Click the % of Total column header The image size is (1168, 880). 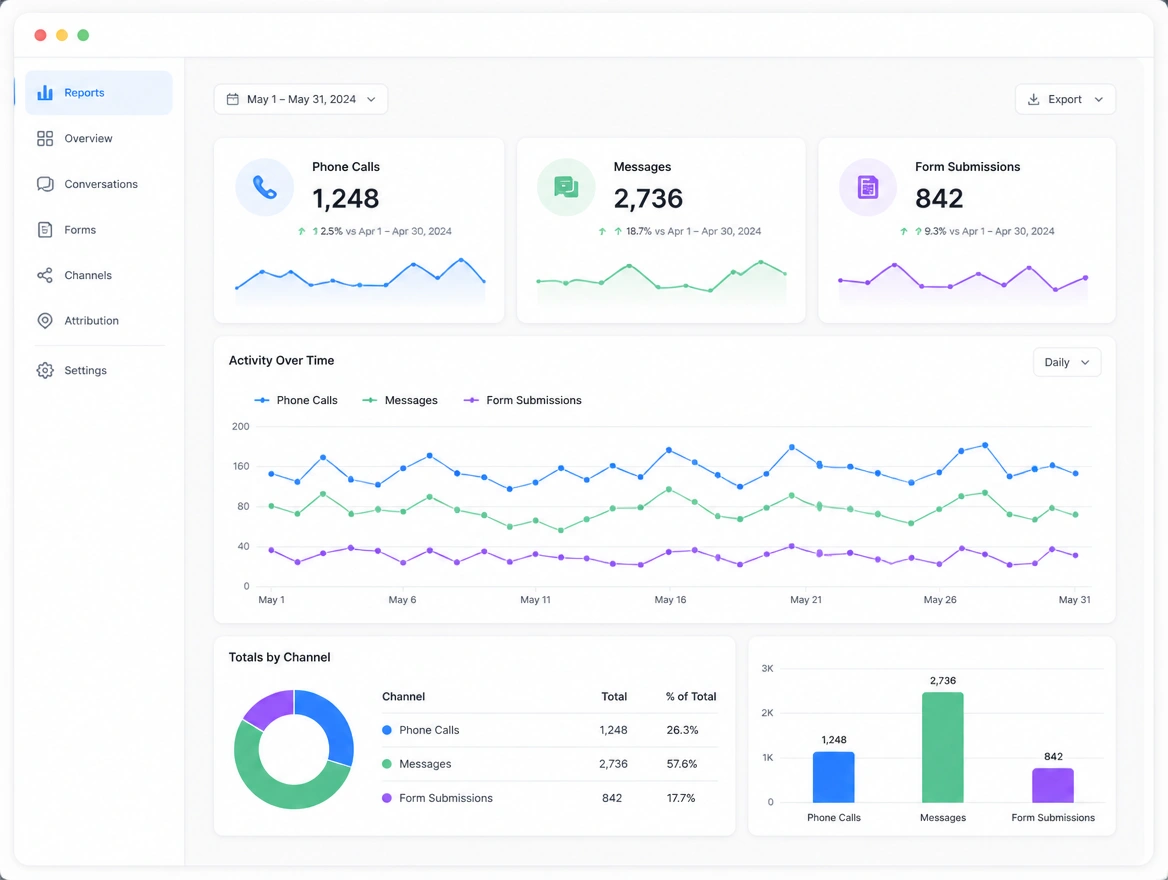pos(691,697)
